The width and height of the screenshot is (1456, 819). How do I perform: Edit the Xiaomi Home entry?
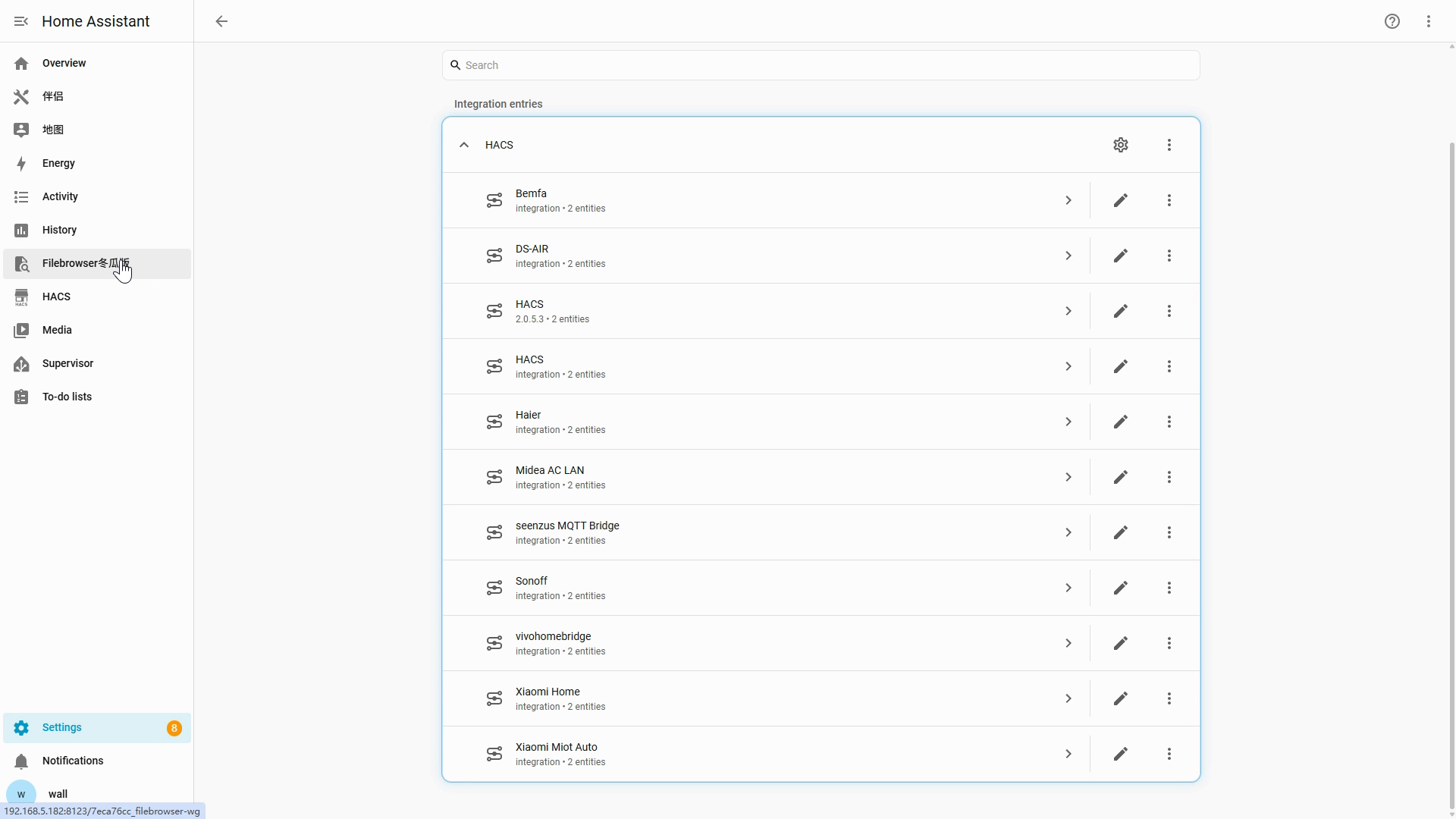tap(1121, 698)
